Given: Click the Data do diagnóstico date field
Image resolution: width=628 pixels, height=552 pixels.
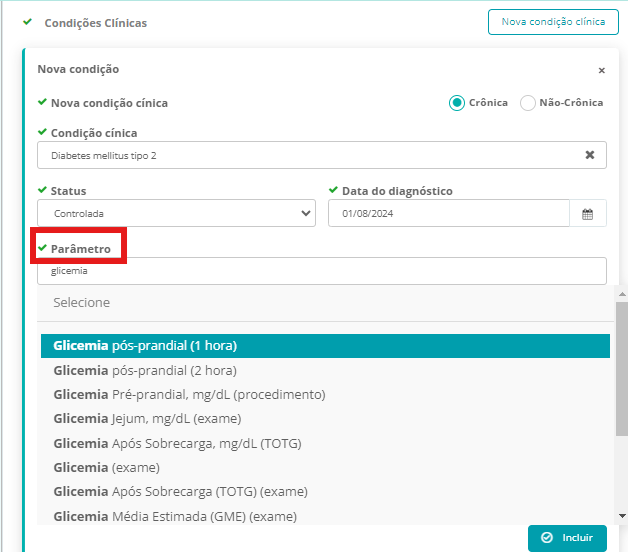Looking at the screenshot, I should coord(448,214).
